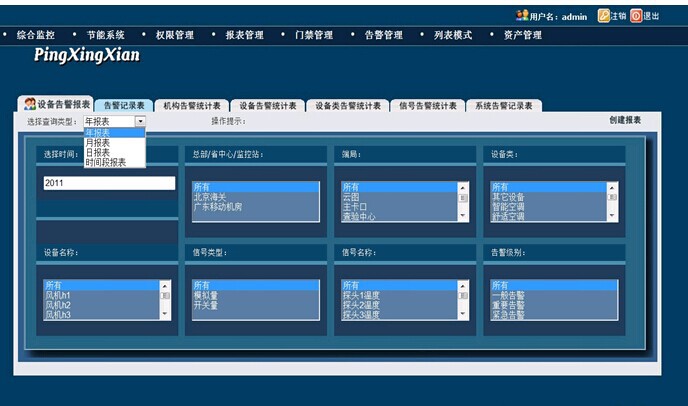Open the 系统告警记录表 tab

click(x=503, y=105)
